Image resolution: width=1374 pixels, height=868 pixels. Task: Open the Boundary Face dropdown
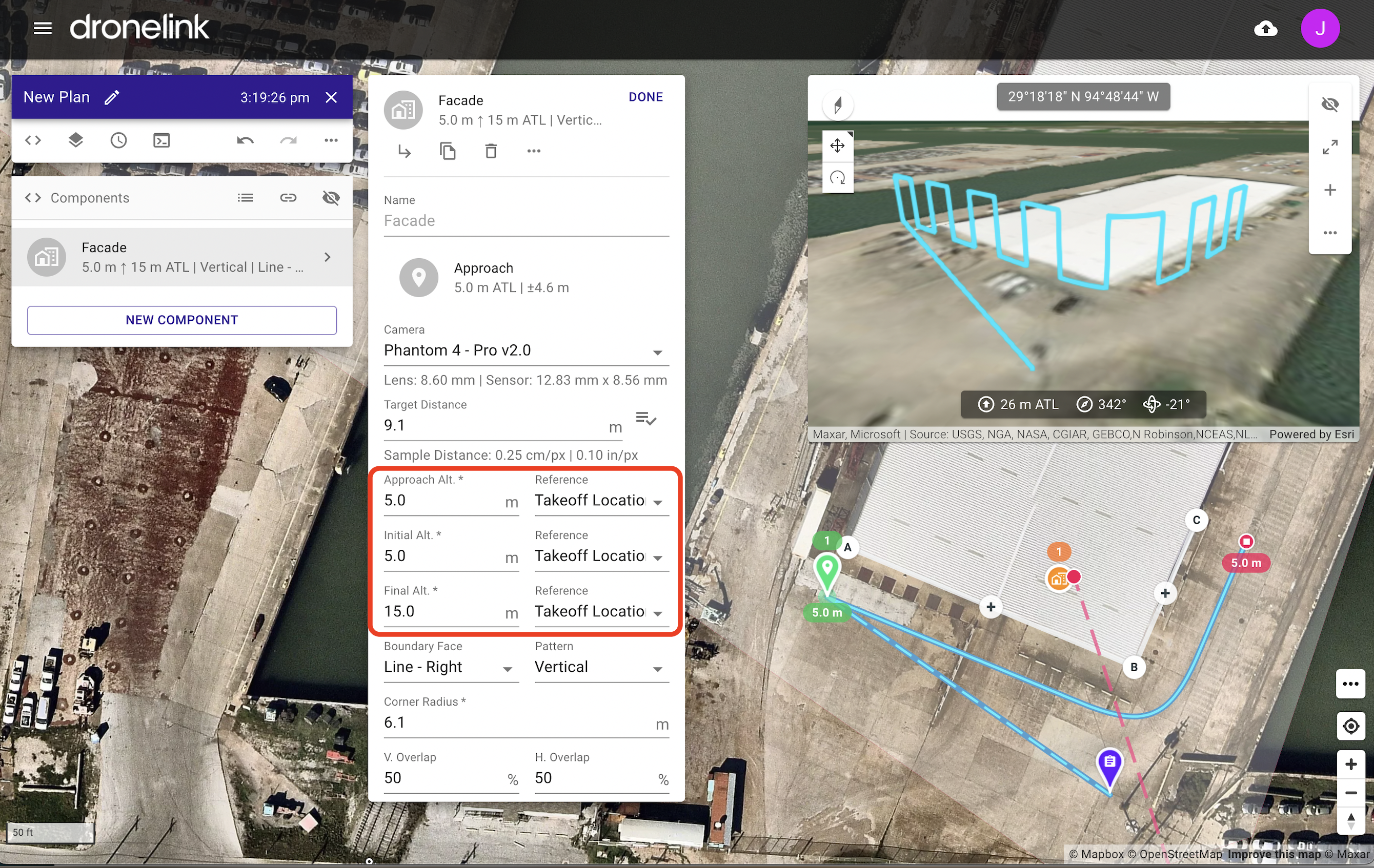click(451, 667)
